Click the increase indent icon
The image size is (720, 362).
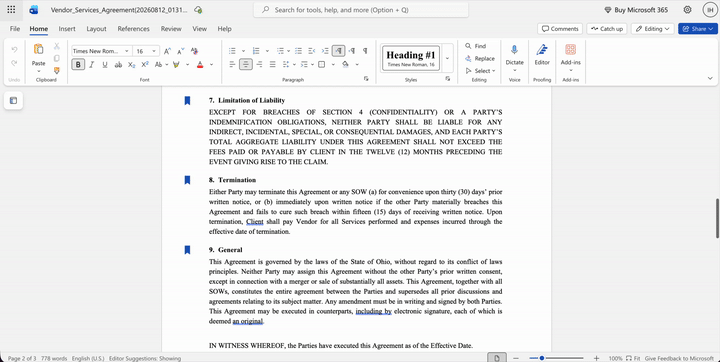coord(325,51)
